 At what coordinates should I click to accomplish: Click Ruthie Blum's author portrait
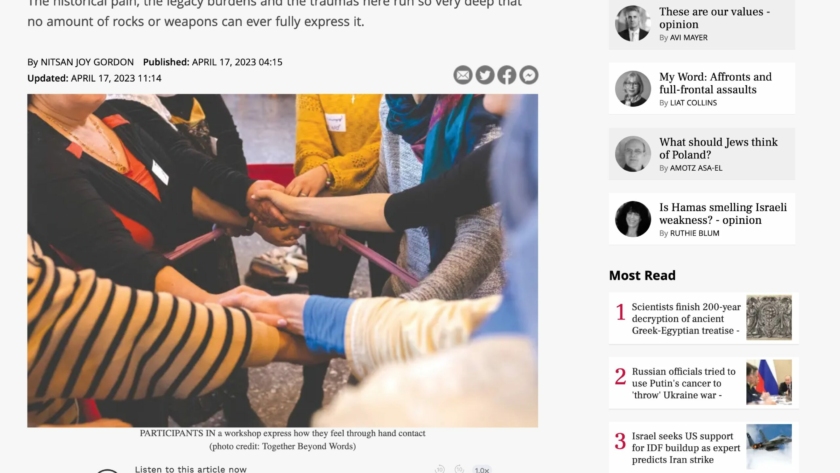pos(633,219)
